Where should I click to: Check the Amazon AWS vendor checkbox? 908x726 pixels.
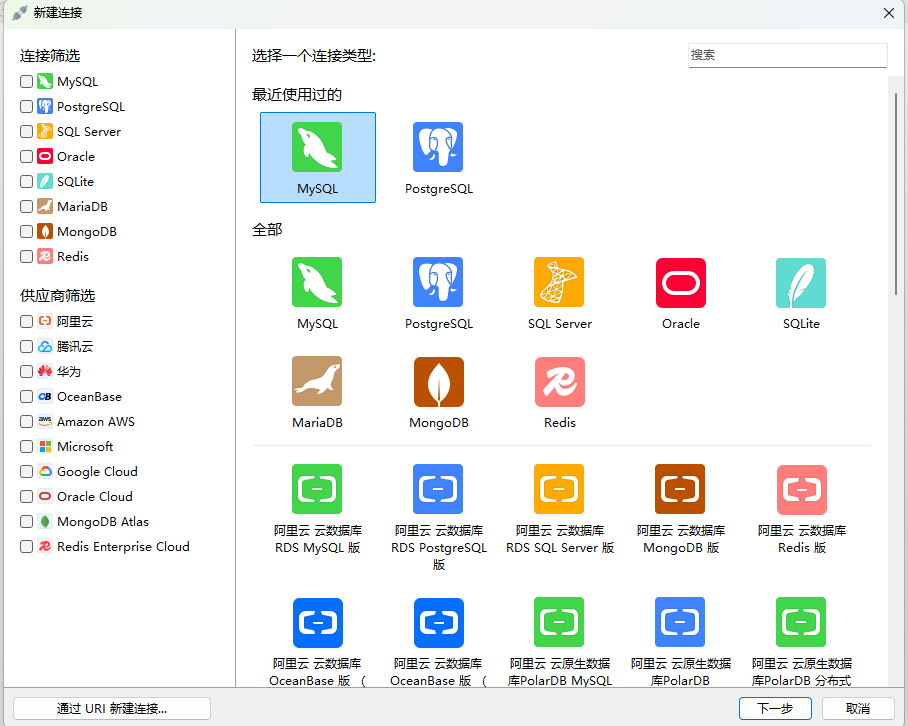tap(26, 421)
